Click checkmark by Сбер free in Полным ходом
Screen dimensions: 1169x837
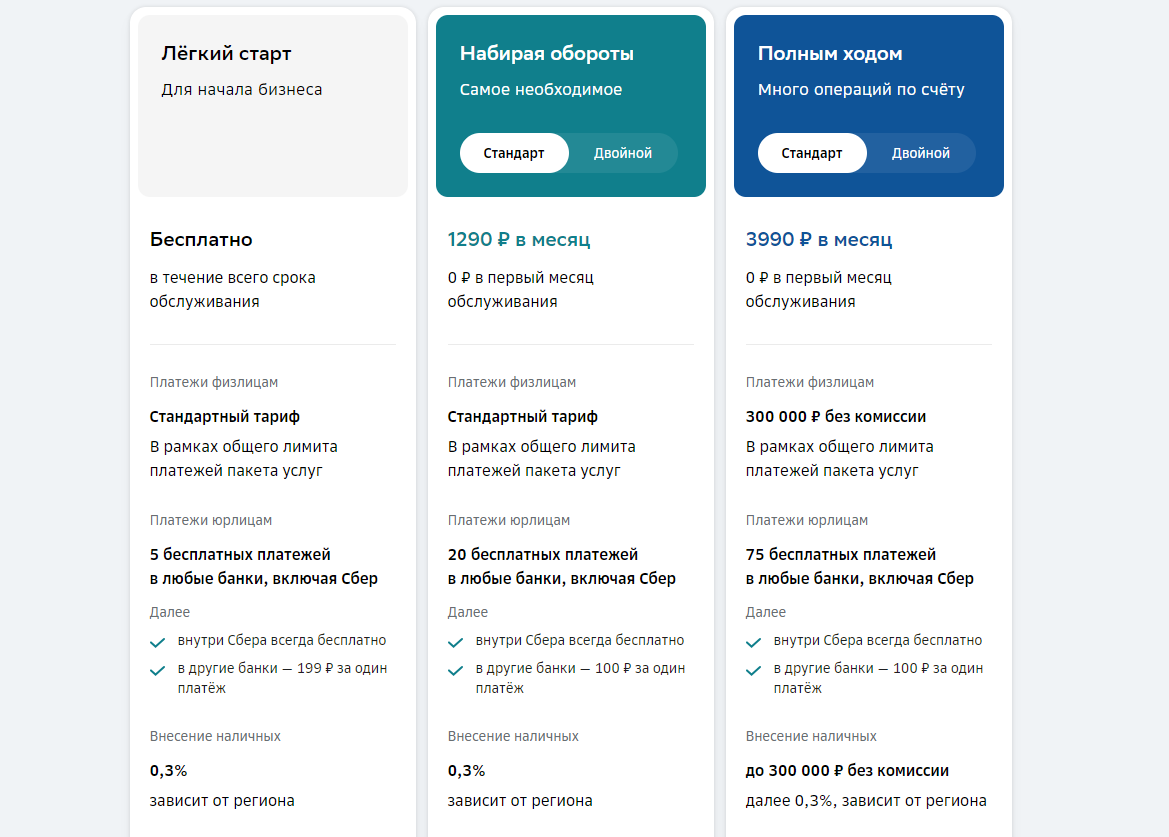tap(753, 642)
